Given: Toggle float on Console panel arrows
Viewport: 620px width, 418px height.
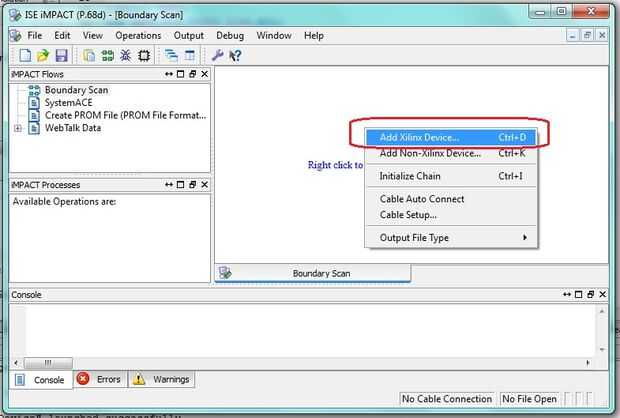Looking at the screenshot, I should click(x=567, y=295).
